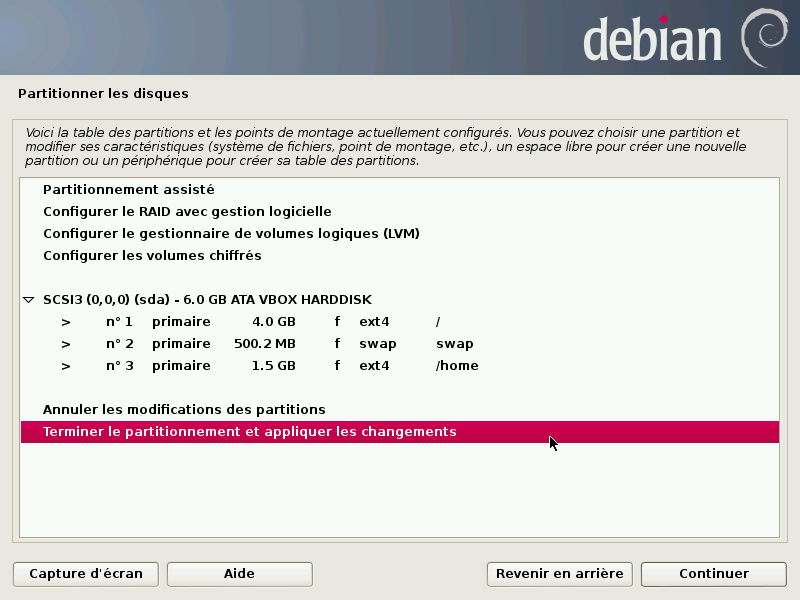Open the Aide help button
Image resolution: width=800 pixels, height=600 pixels.
(x=239, y=574)
